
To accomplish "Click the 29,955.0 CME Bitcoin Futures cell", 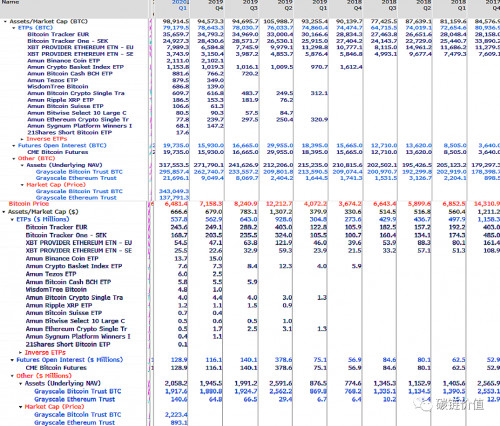I will pos(280,152).
